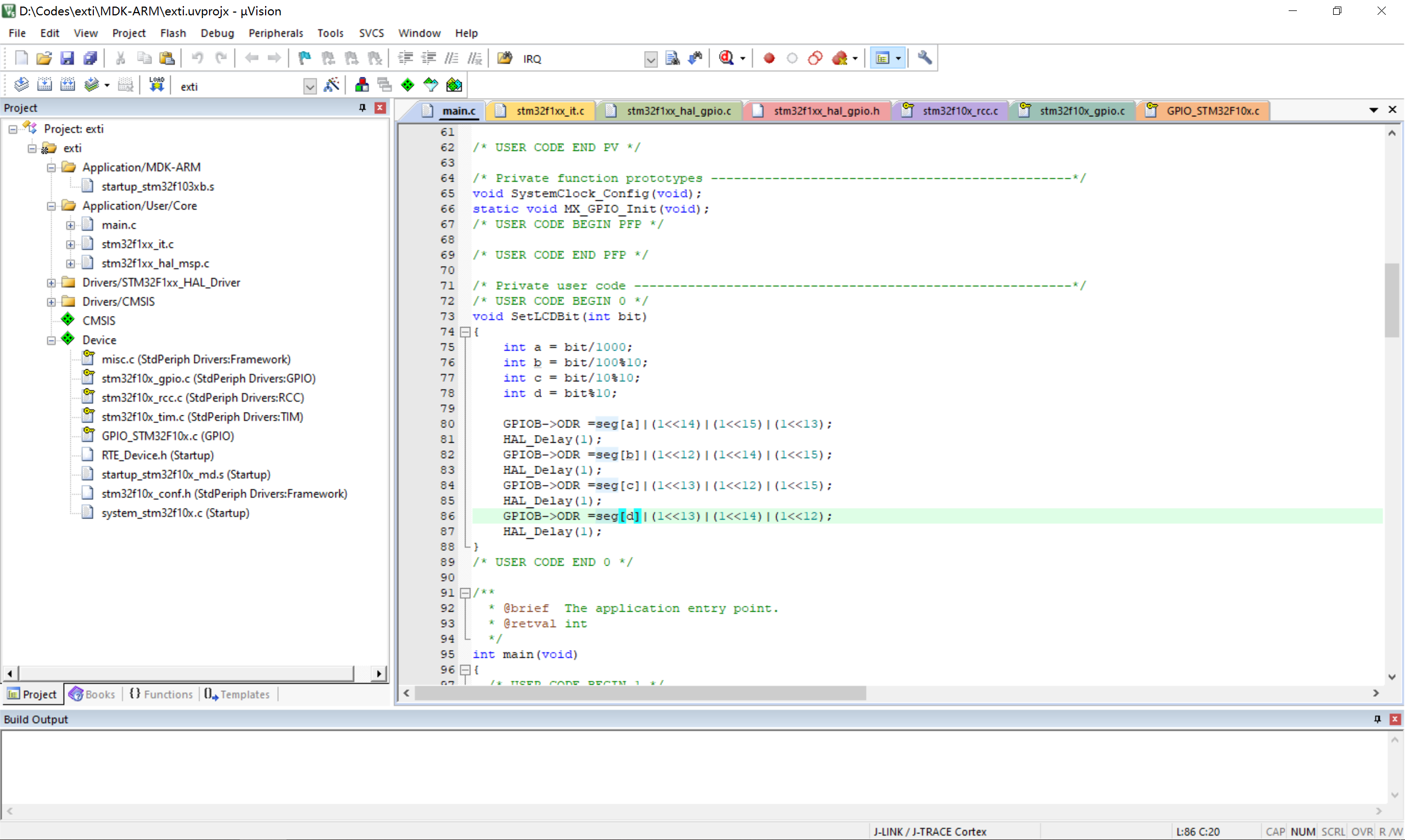Start debug session magnifier icon
Image resolution: width=1405 pixels, height=840 pixels.
click(726, 58)
